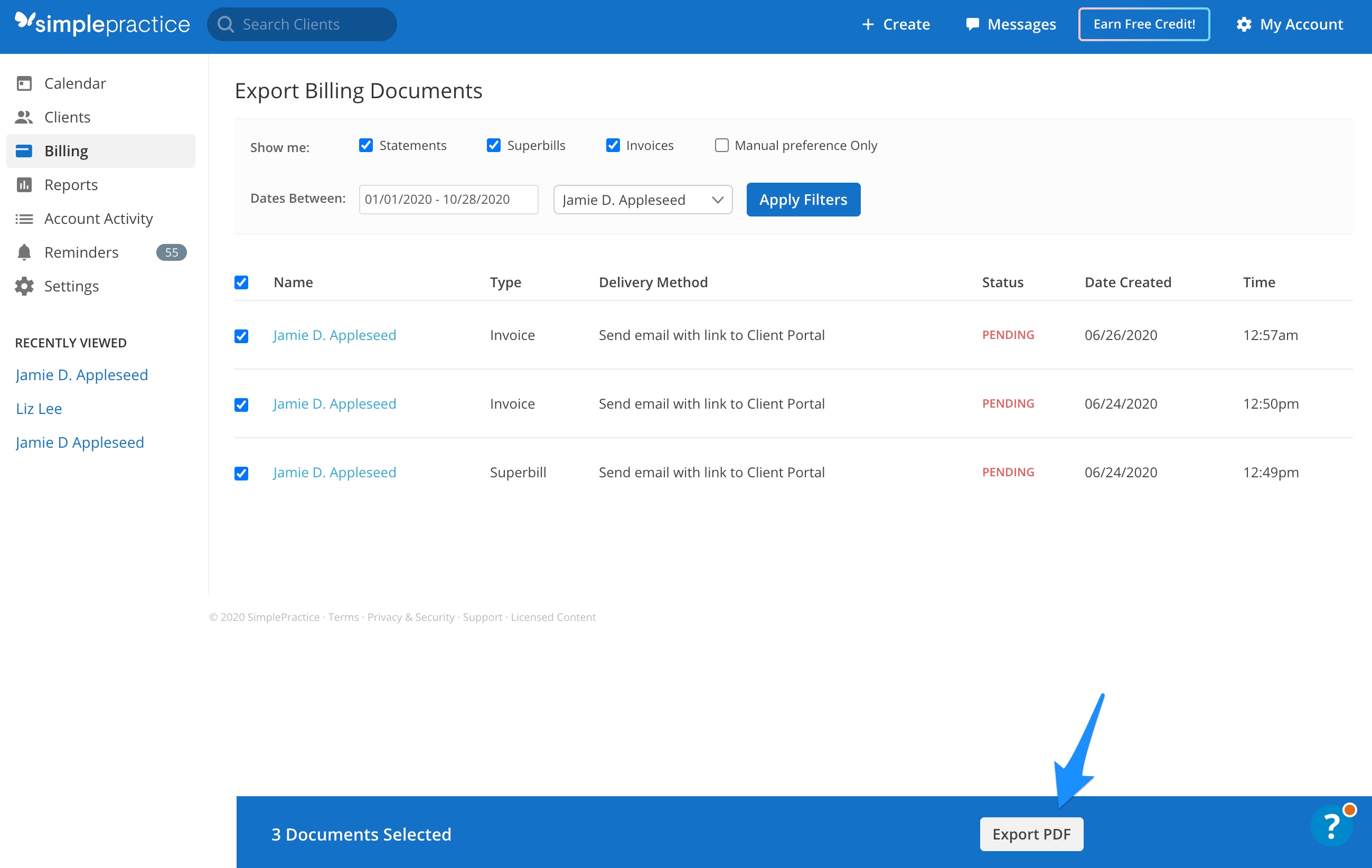Screen dimensions: 1372x868
Task: Open Reminders with the bell icon
Action: tap(24, 252)
